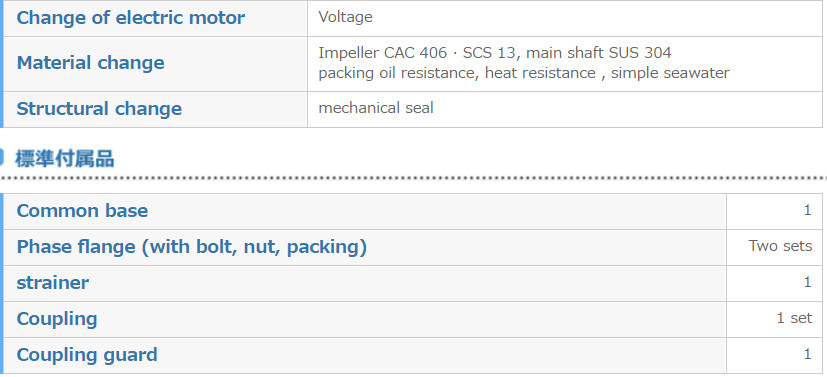Click the quantity 1 for Coupling guard

807,354
